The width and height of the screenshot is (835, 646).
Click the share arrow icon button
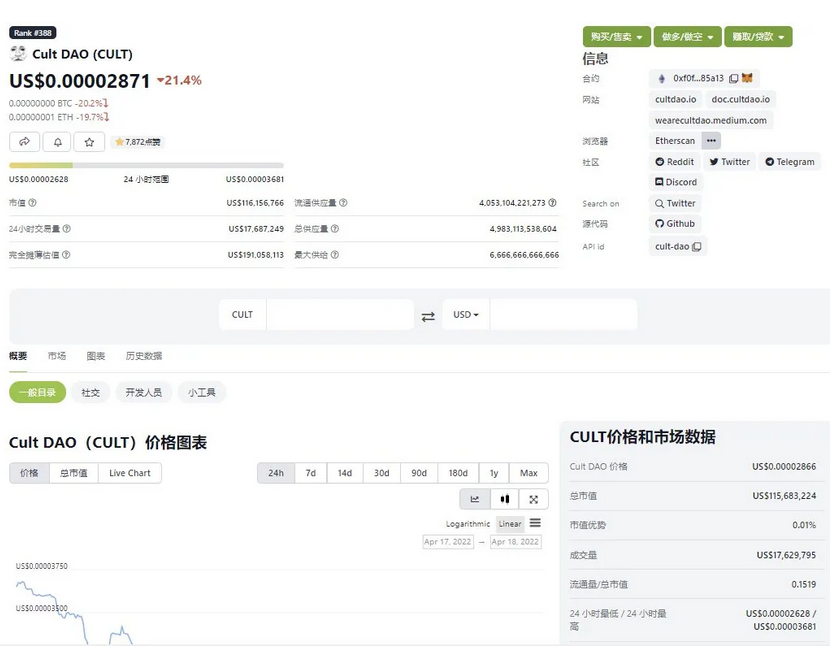[x=24, y=142]
